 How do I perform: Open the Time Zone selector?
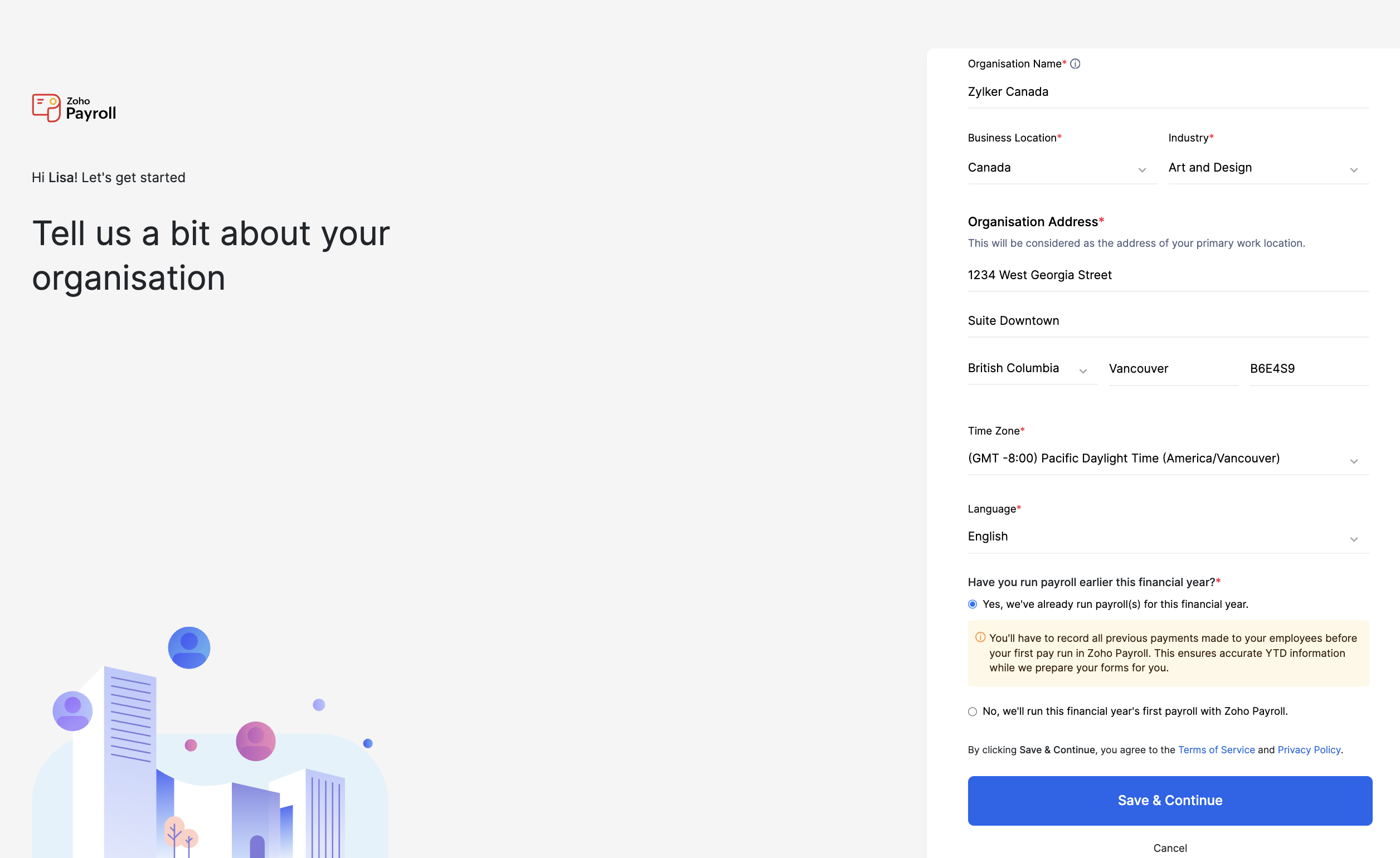(x=1168, y=458)
